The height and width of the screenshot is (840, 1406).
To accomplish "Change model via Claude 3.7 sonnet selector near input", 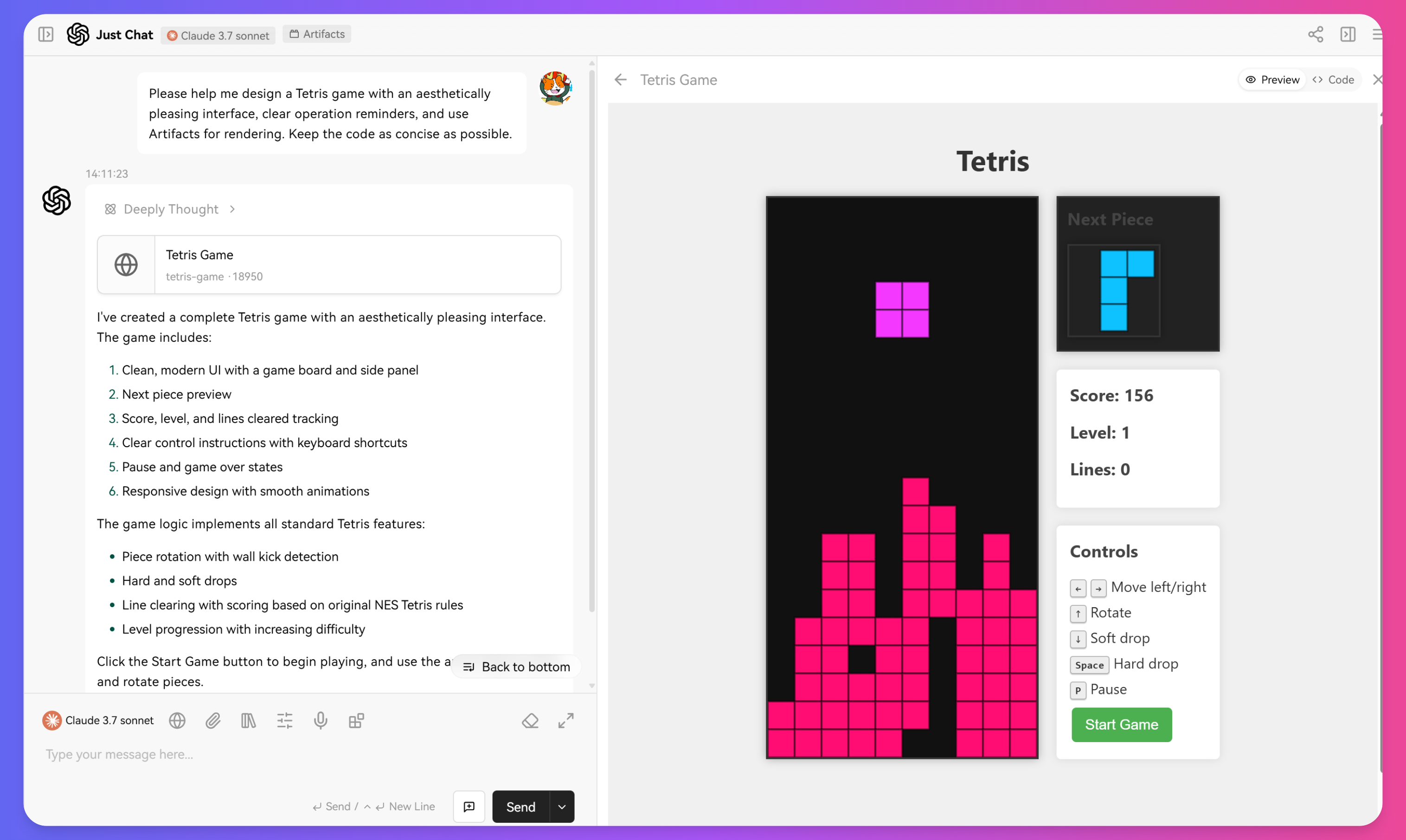I will (98, 721).
